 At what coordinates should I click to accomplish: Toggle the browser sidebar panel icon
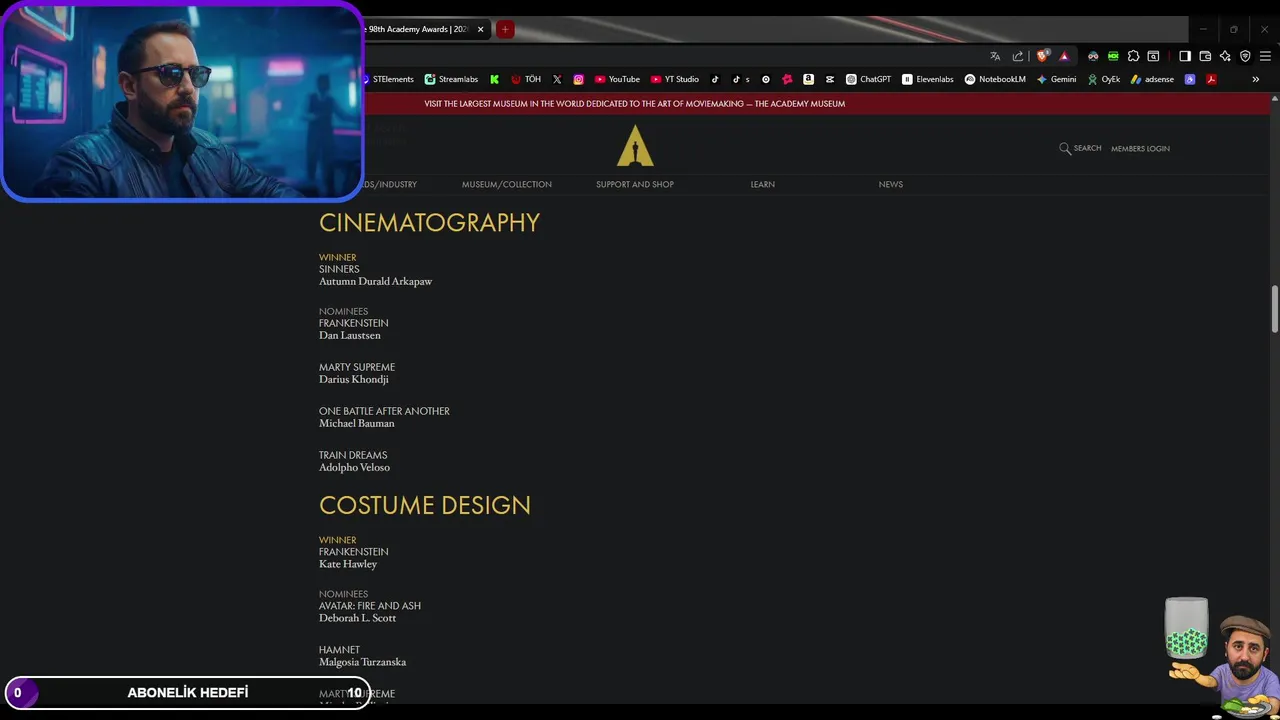tap(1185, 56)
